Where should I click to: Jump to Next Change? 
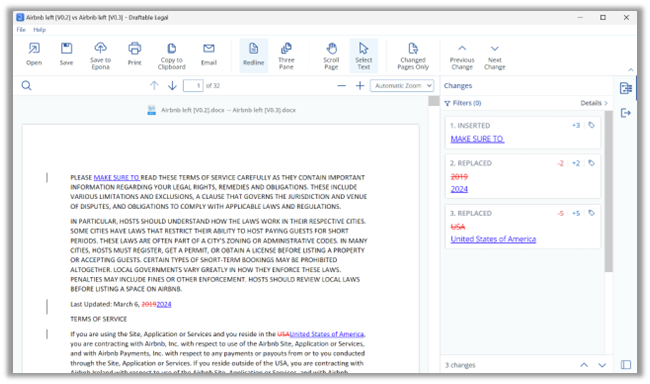[495, 57]
